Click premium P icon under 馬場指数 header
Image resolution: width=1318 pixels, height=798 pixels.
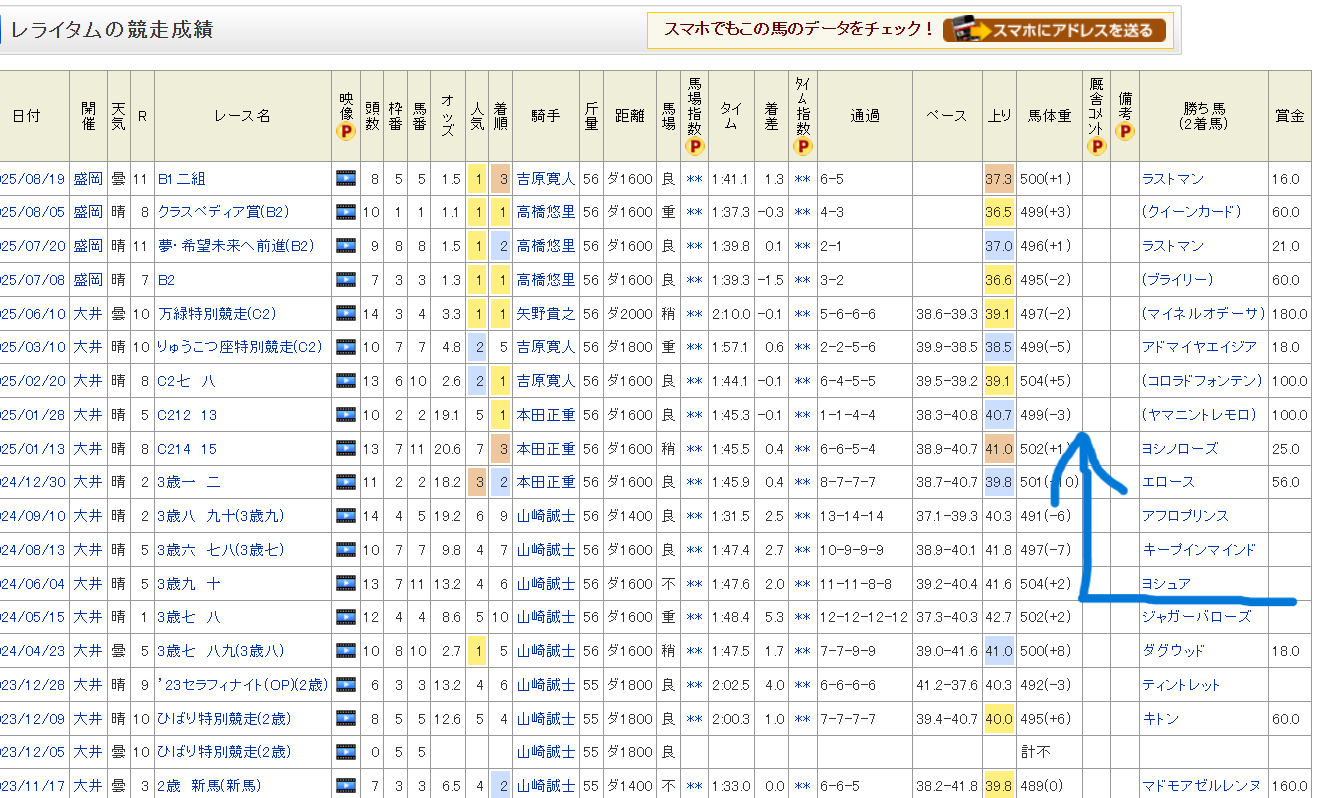click(695, 147)
